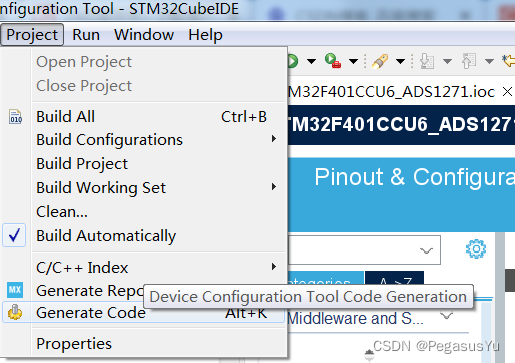Open next annotation dropdown arrow
Screen dimensions: 515x363
447,61
